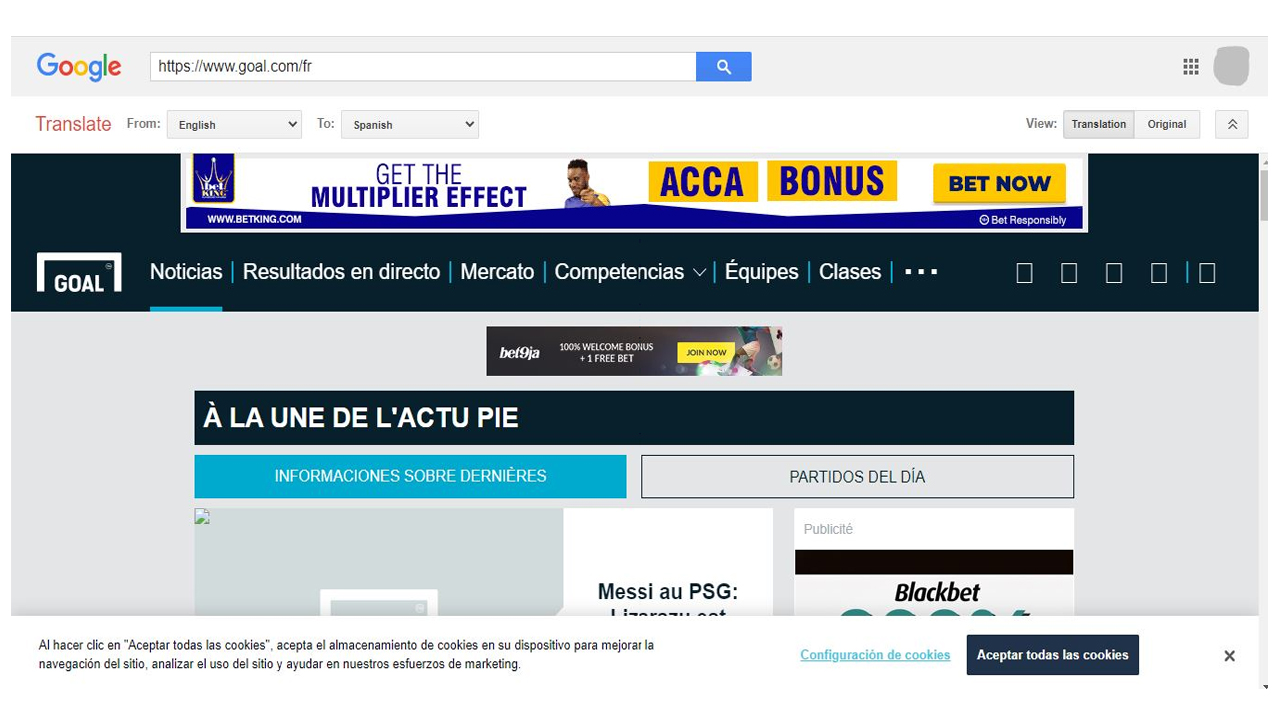Go to Mercato section
This screenshot has width=1280, height=721.
[x=497, y=271]
